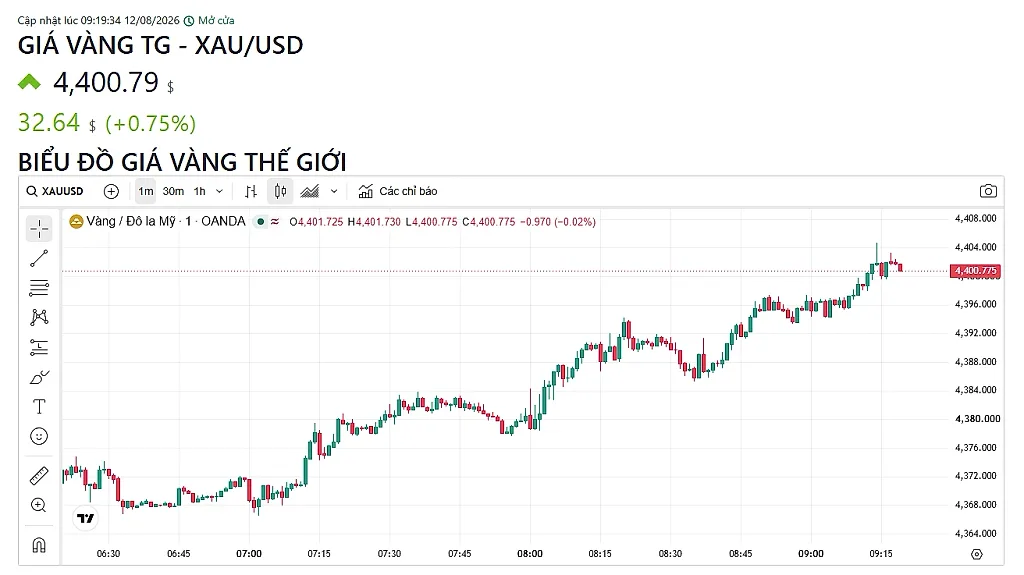Switch to the 30m interval
This screenshot has height=575, width=1024.
coord(173,191)
